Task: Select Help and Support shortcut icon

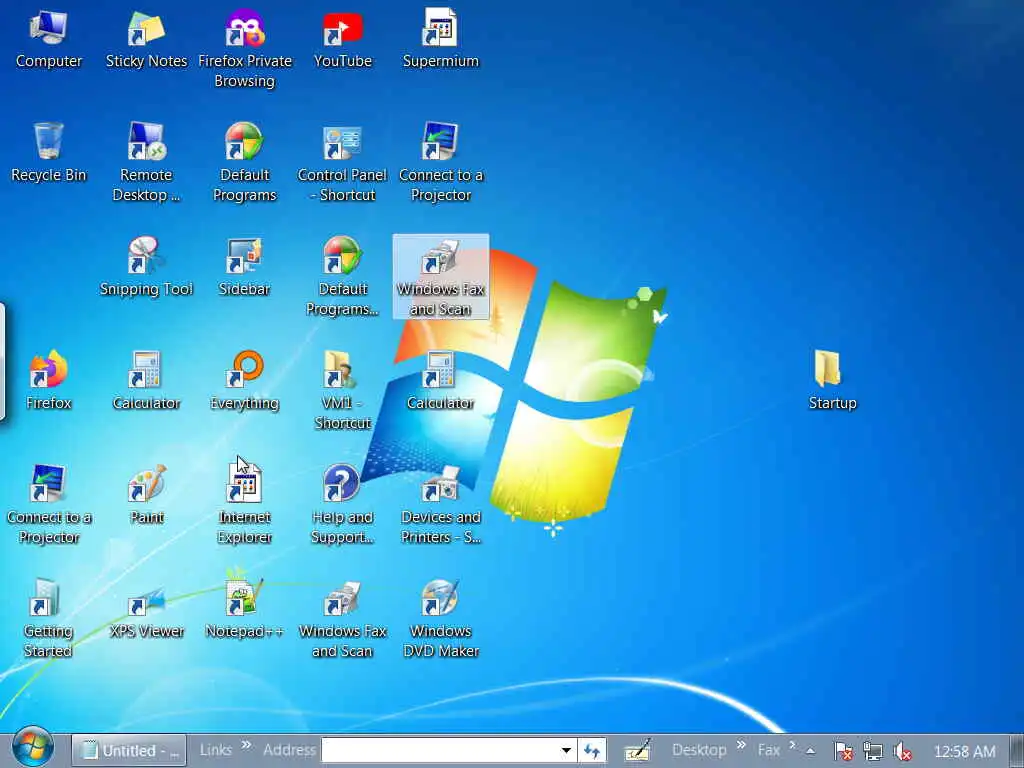Action: [342, 505]
